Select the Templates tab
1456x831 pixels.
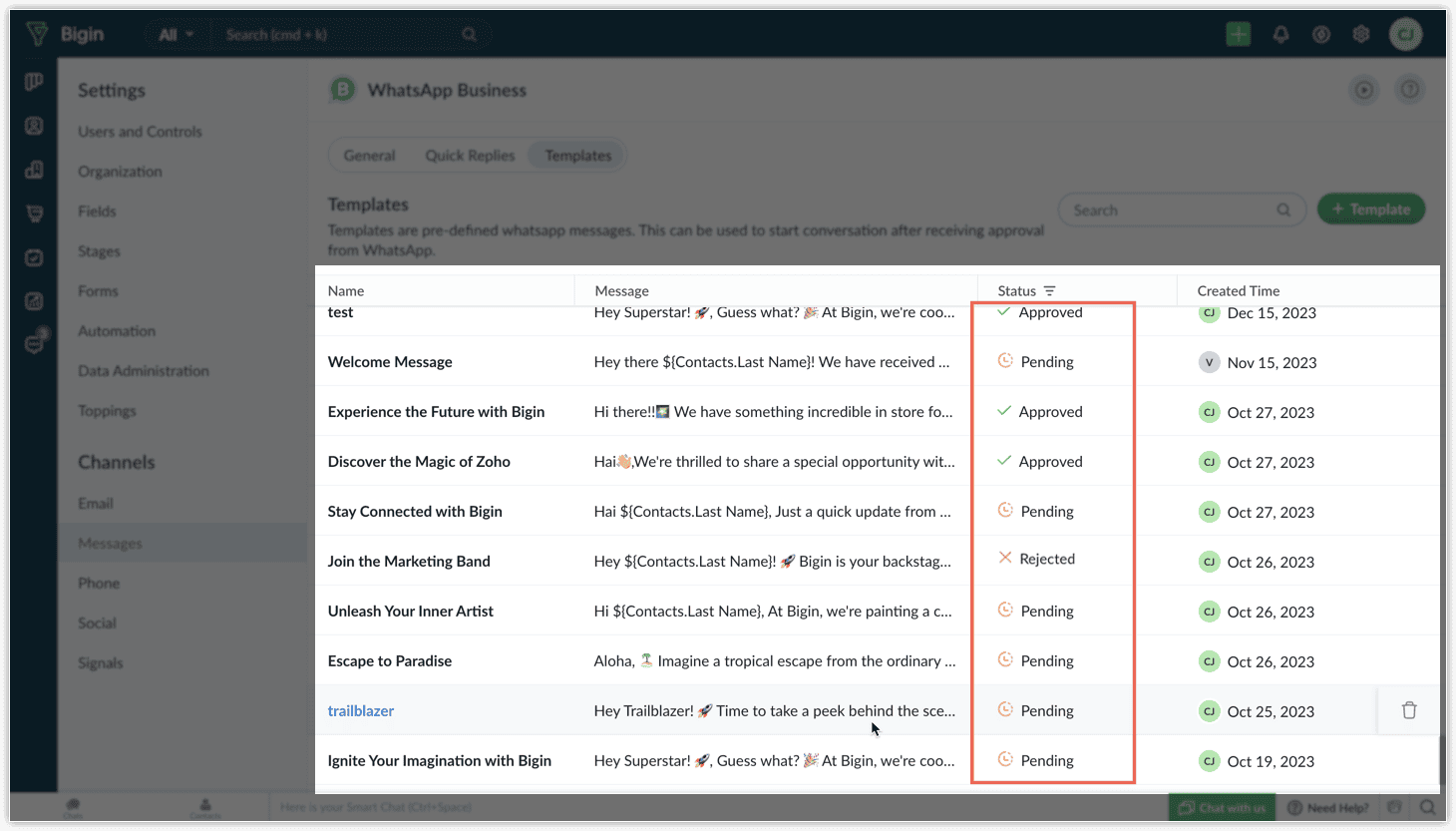click(x=577, y=156)
